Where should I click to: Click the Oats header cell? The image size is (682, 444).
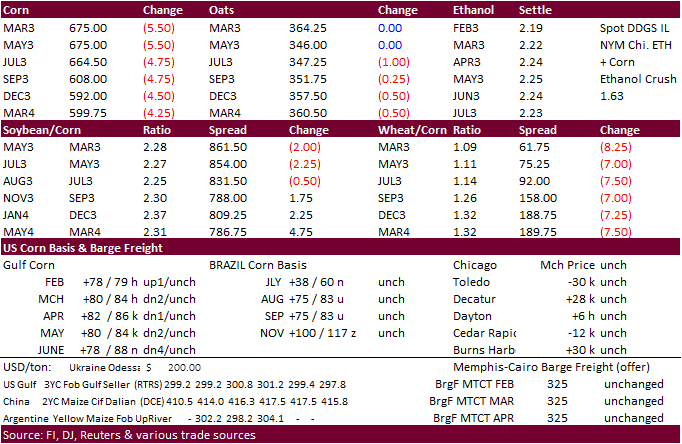pos(221,10)
